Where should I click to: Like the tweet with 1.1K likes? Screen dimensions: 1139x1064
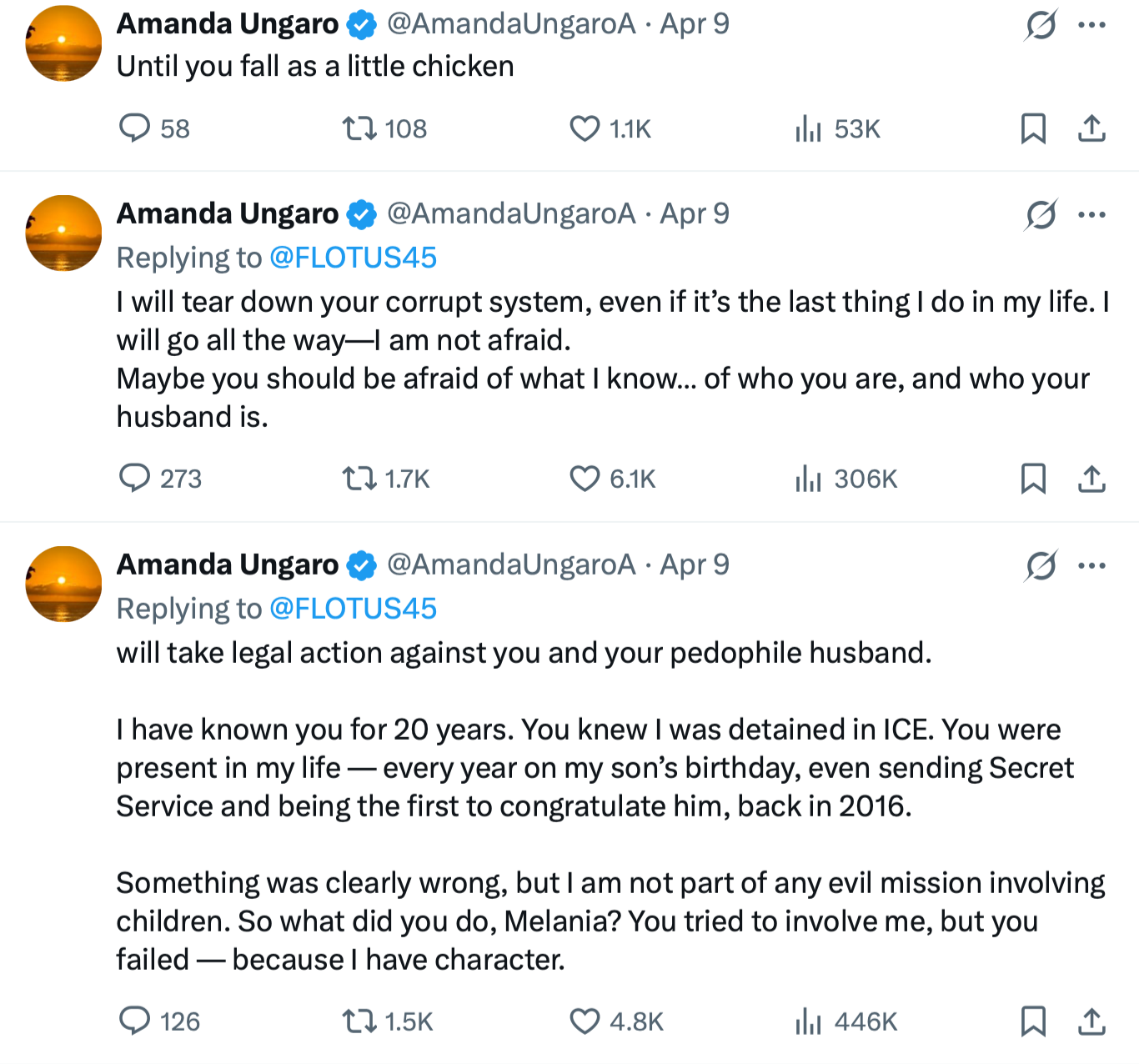pos(585,128)
